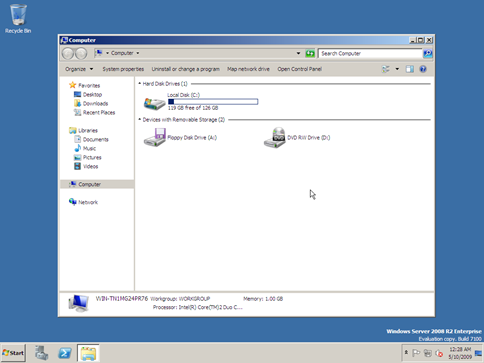This screenshot has width=484, height=363.
Task: Select Computer in the navigation pane
Action: coord(97,184)
